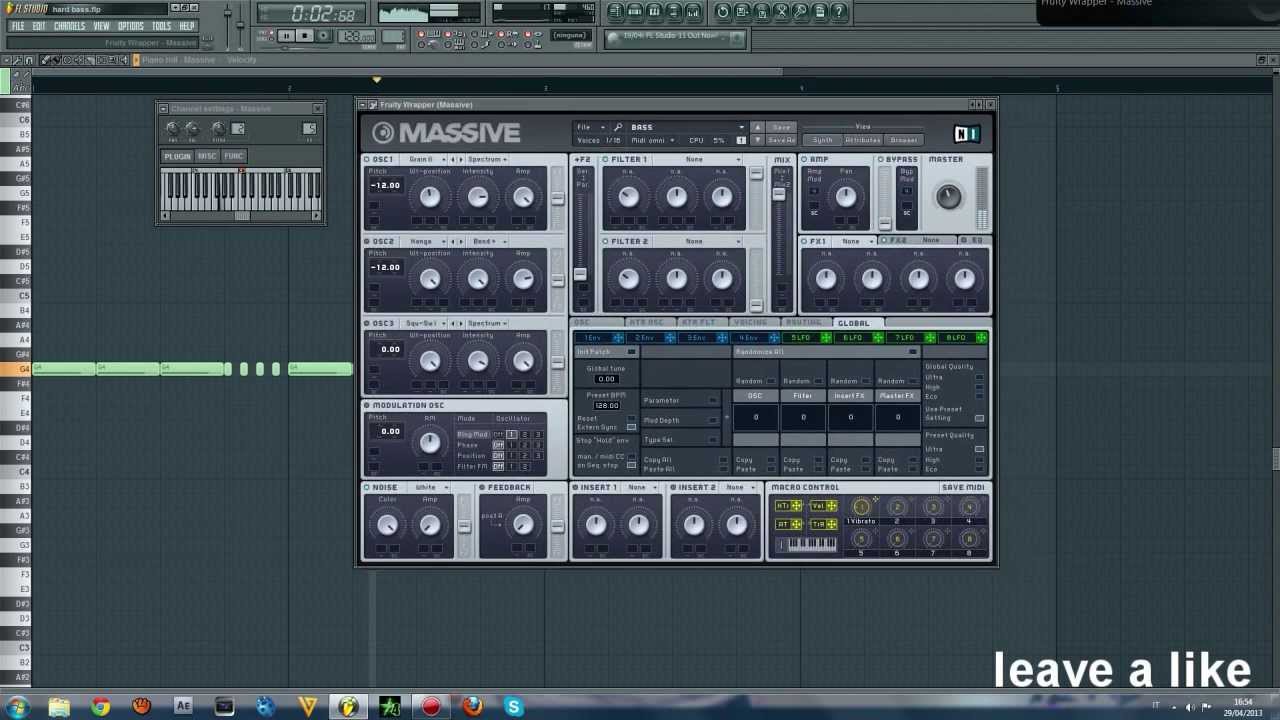Click the 5 LFO modulation drag handle icon

pos(826,338)
